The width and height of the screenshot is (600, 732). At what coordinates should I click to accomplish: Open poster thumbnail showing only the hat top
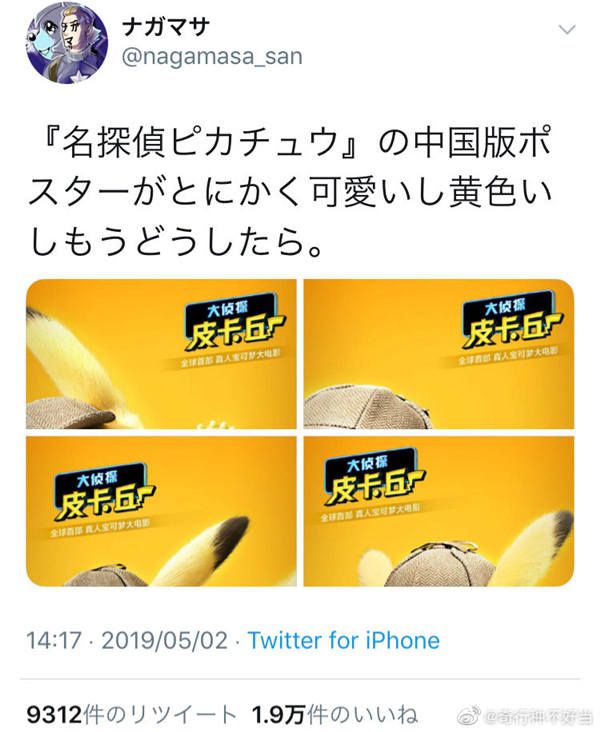point(439,354)
